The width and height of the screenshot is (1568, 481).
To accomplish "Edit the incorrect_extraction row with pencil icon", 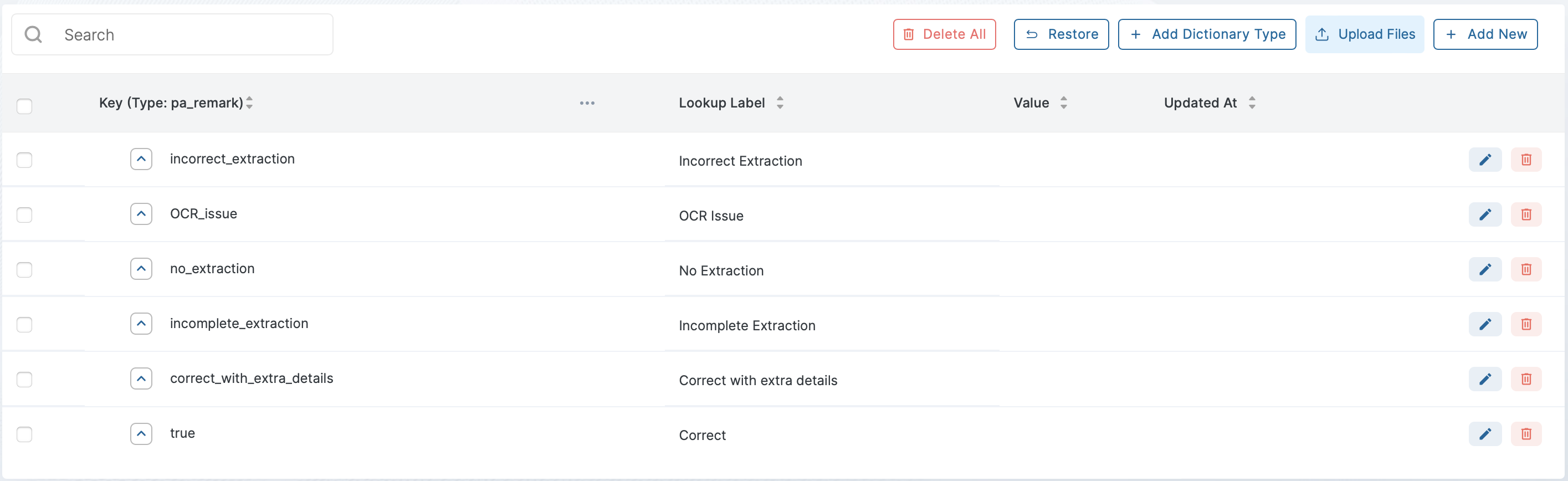I will pos(1484,160).
